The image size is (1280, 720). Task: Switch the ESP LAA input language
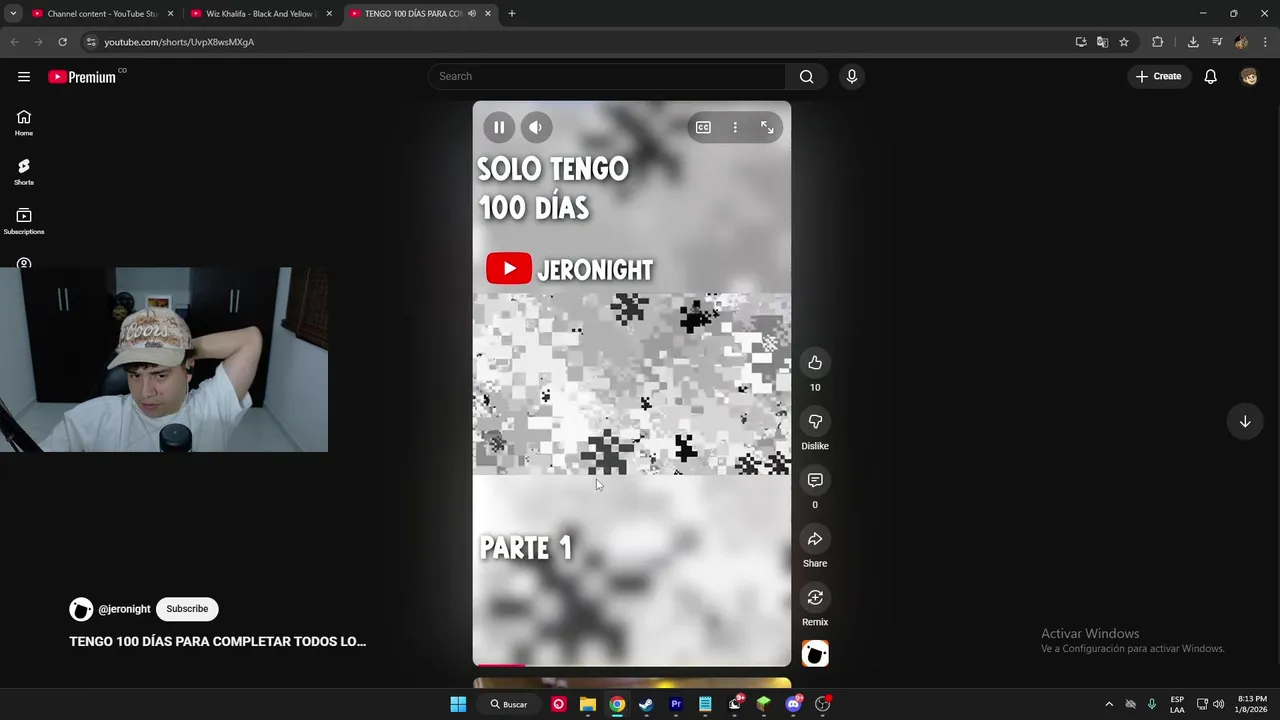1177,704
